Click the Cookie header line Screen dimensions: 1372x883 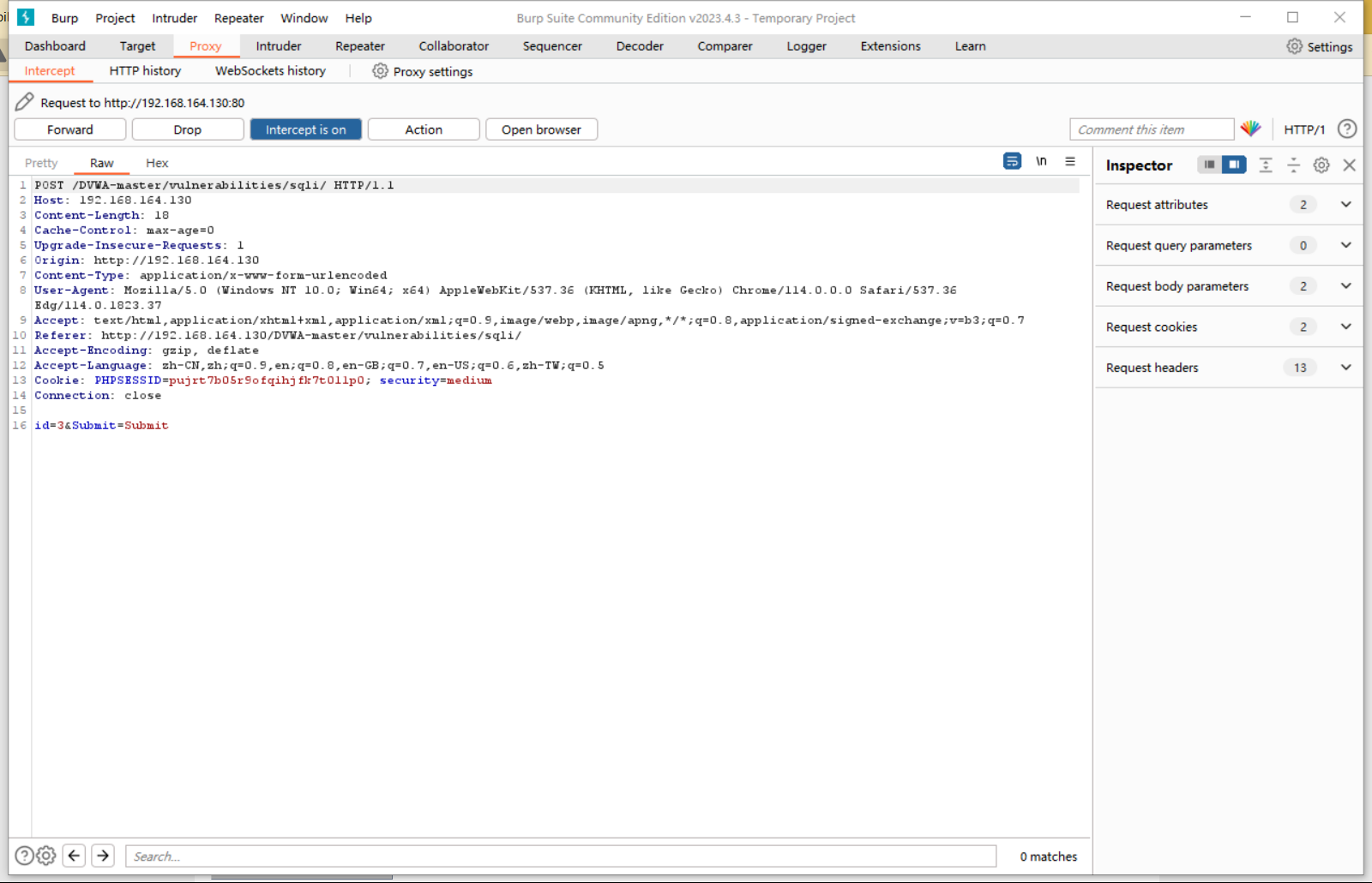point(263,381)
